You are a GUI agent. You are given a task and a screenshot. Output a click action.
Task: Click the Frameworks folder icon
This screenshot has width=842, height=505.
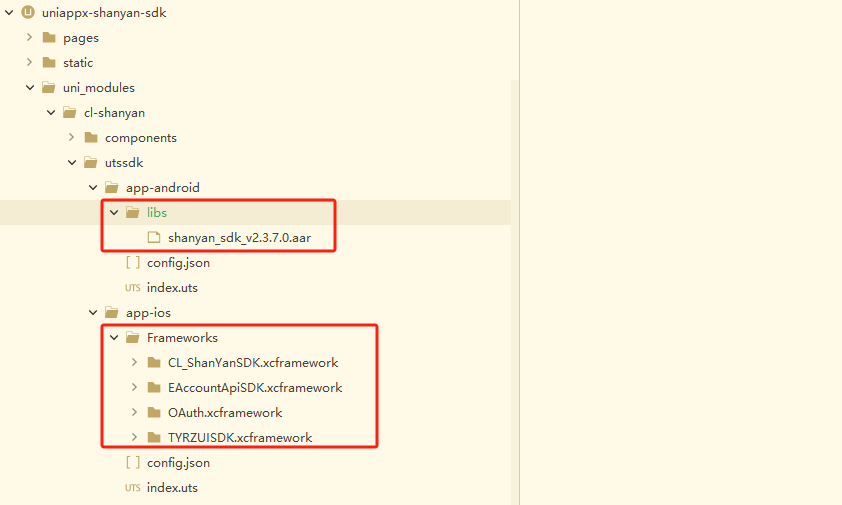[133, 337]
